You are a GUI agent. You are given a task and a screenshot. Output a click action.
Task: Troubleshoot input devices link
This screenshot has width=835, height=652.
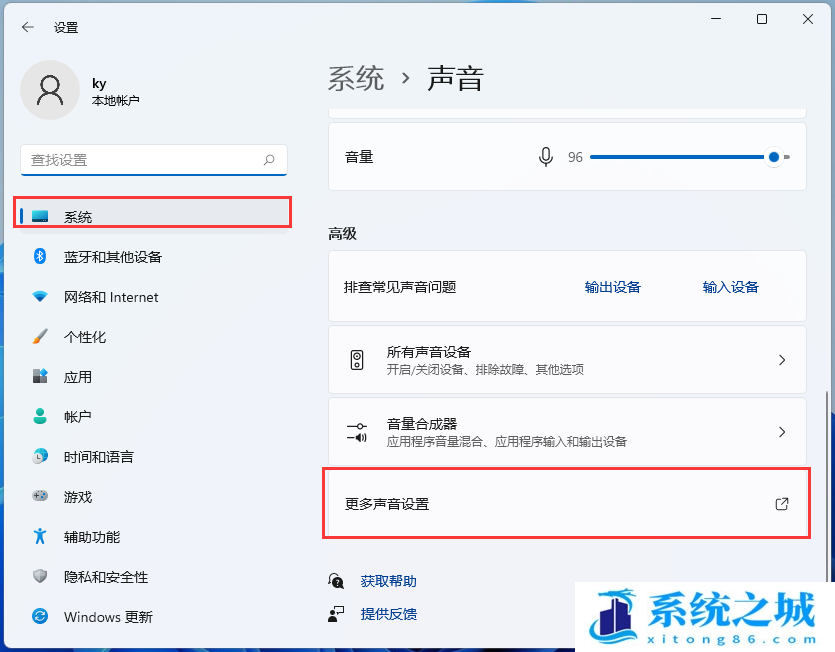coord(730,287)
